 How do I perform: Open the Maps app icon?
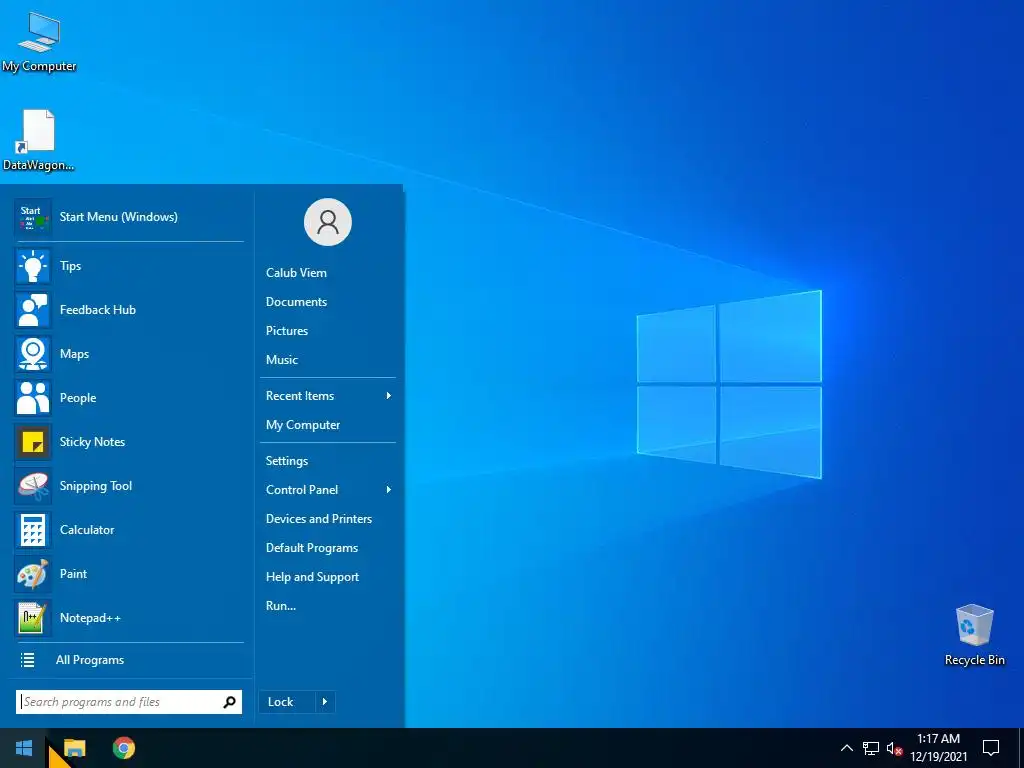coord(33,354)
